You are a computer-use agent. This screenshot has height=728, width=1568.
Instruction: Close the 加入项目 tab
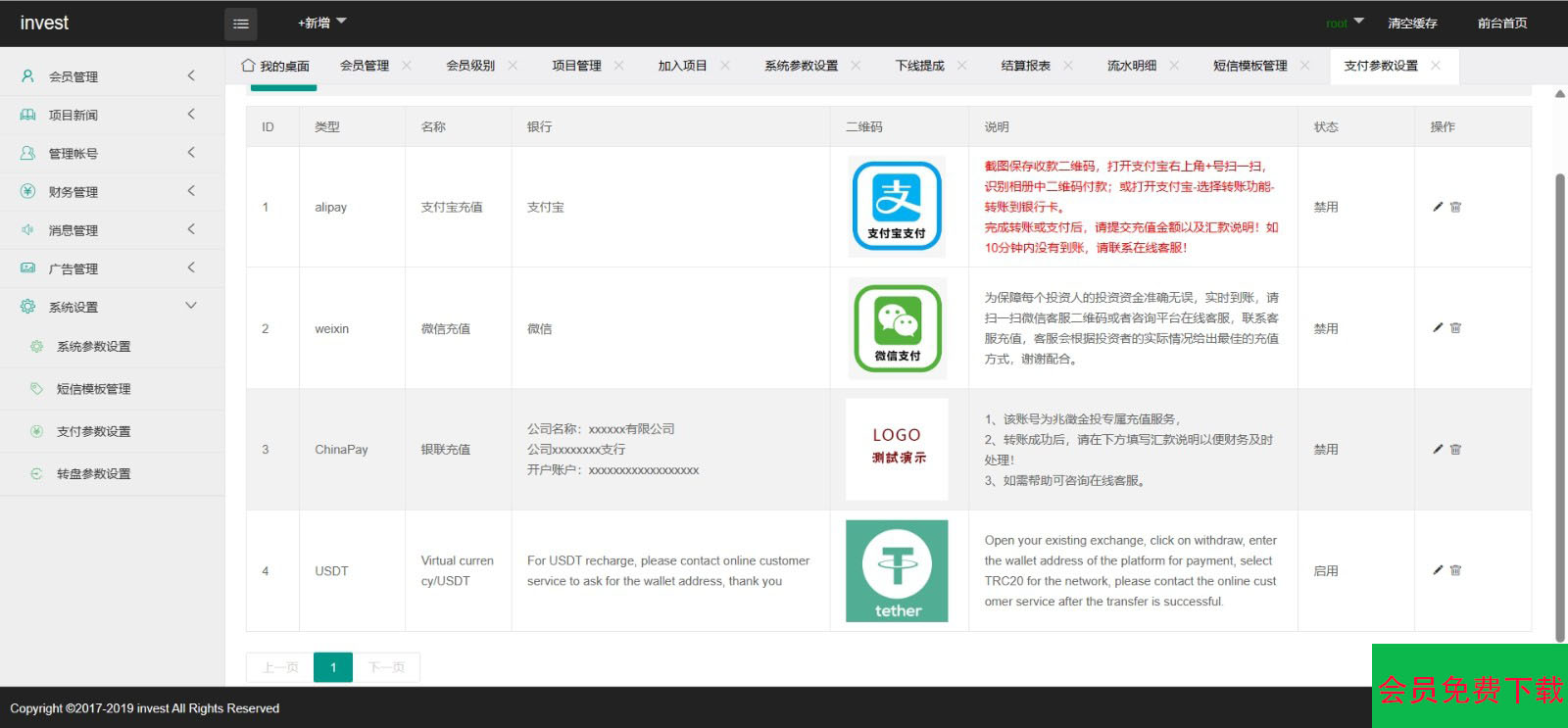click(x=725, y=66)
